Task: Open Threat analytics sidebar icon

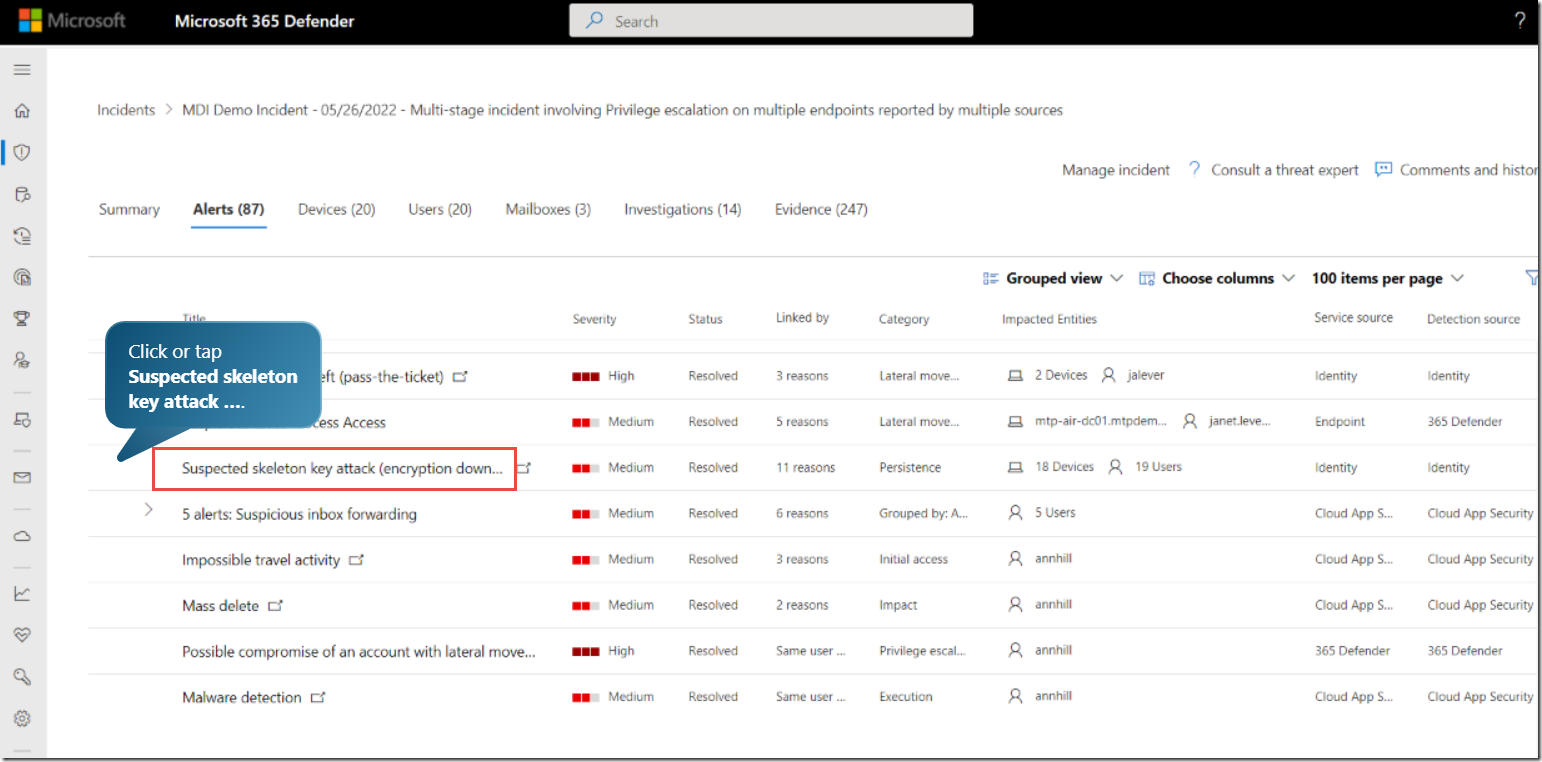Action: click(22, 277)
